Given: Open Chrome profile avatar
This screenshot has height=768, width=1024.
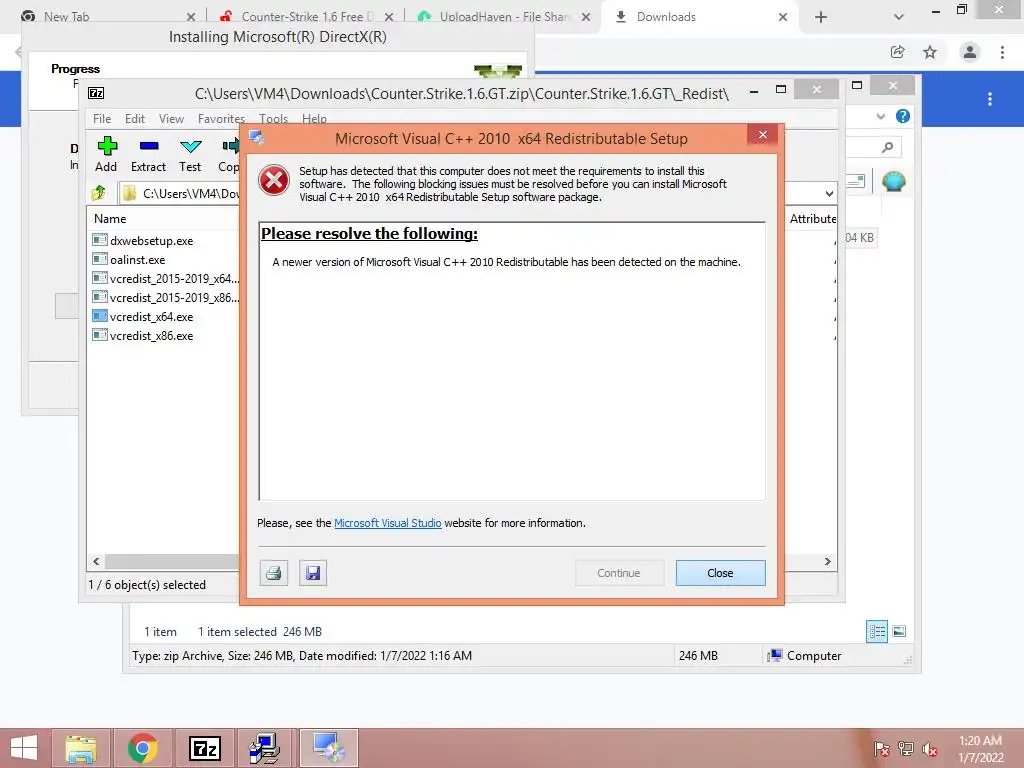Looking at the screenshot, I should [970, 52].
